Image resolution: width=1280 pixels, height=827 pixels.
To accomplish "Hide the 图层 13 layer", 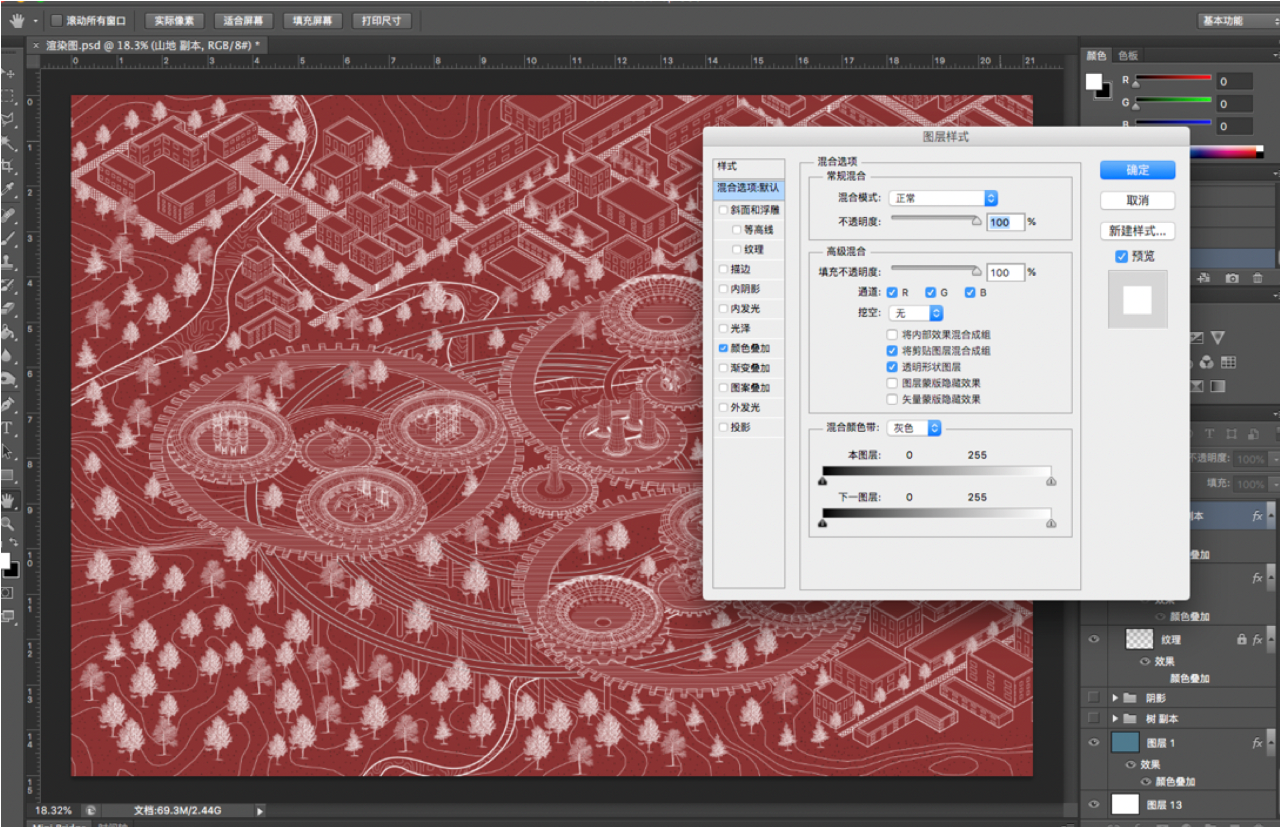I will click(x=1093, y=805).
